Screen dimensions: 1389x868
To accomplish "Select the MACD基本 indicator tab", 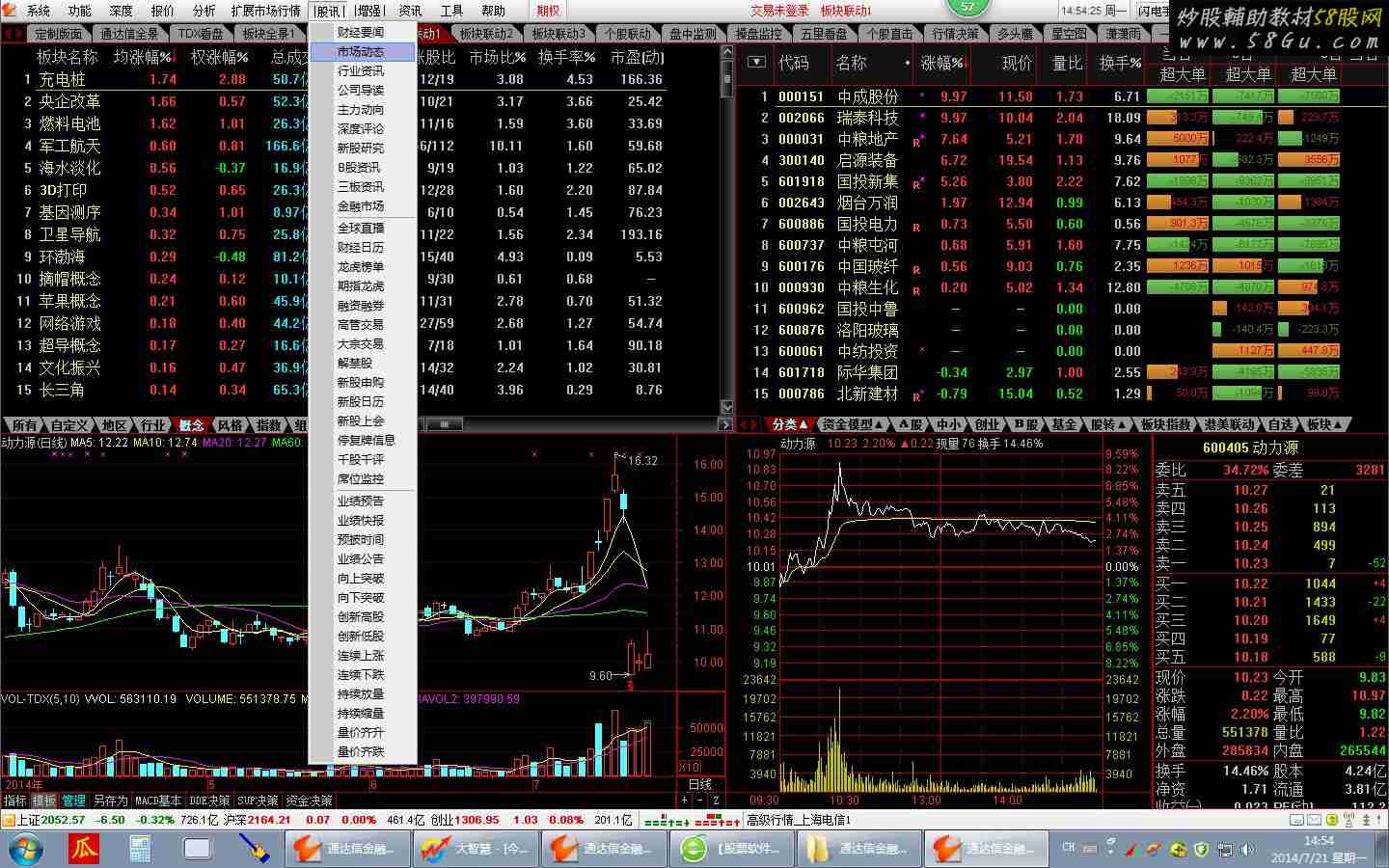I will (157, 800).
